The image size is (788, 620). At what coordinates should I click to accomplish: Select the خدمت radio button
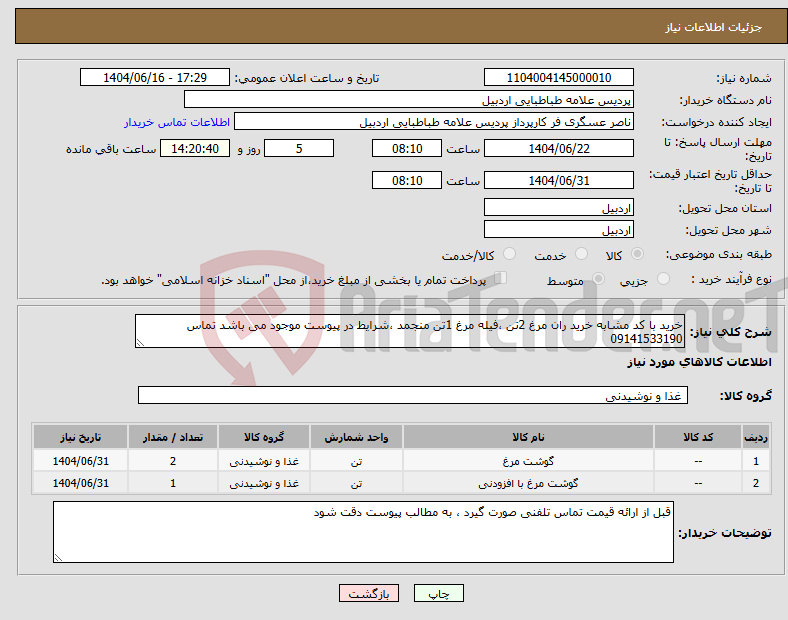(581, 254)
